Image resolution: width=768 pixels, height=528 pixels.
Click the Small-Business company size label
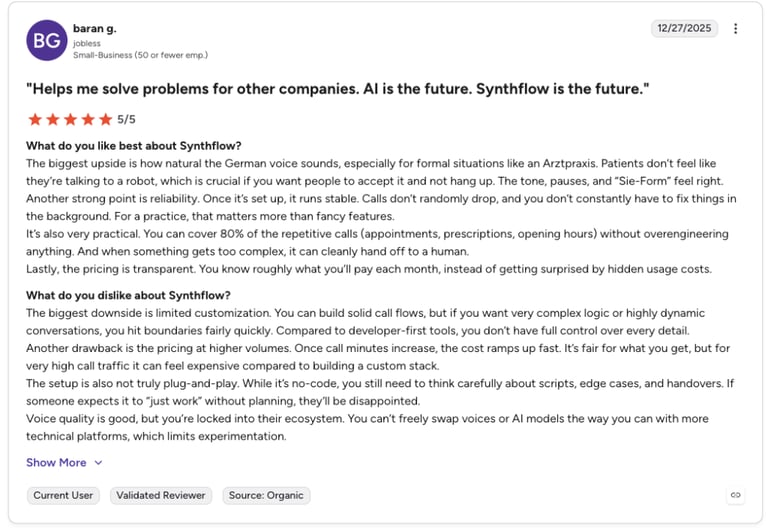coord(140,55)
